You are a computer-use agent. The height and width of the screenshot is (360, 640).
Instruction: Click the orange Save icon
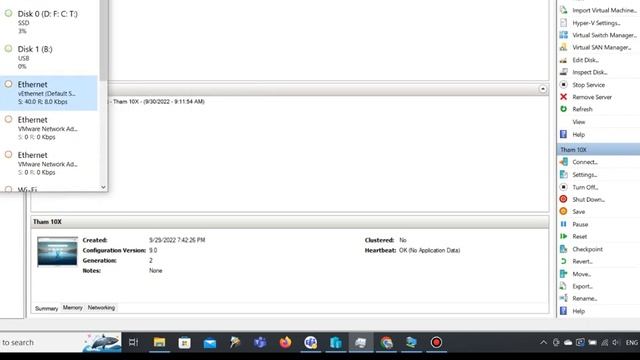click(564, 211)
